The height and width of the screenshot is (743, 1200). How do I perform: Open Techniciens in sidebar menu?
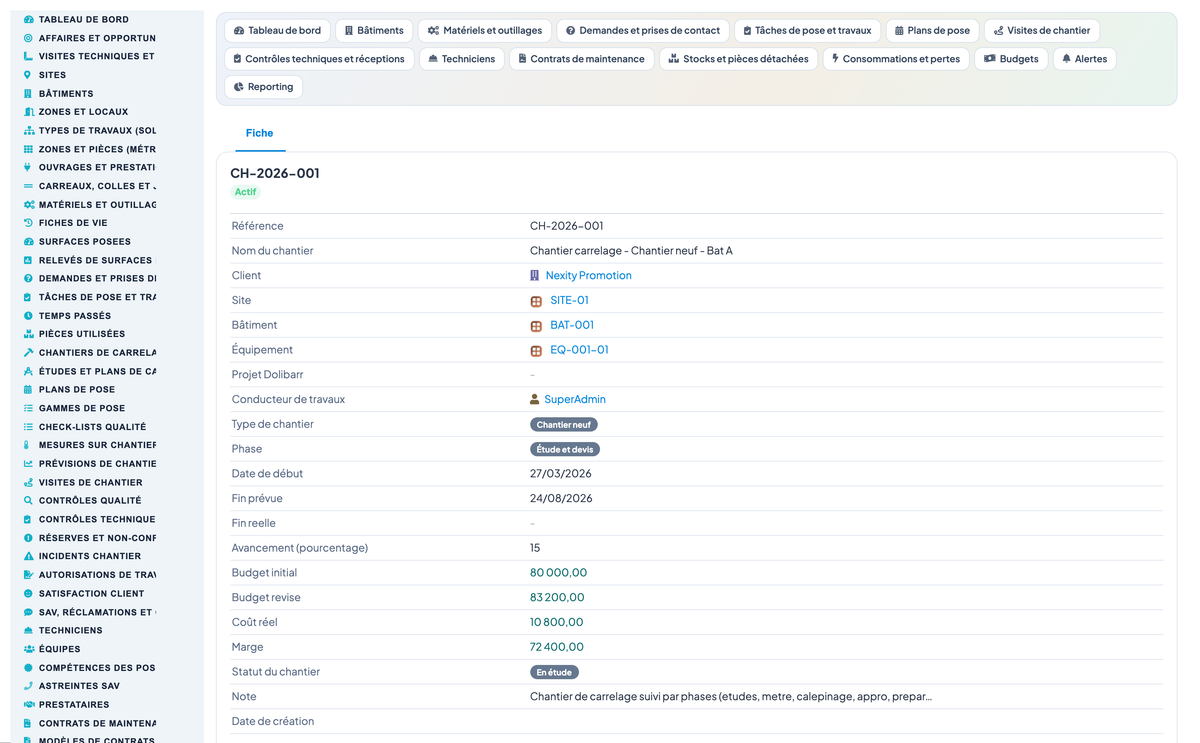(70, 630)
